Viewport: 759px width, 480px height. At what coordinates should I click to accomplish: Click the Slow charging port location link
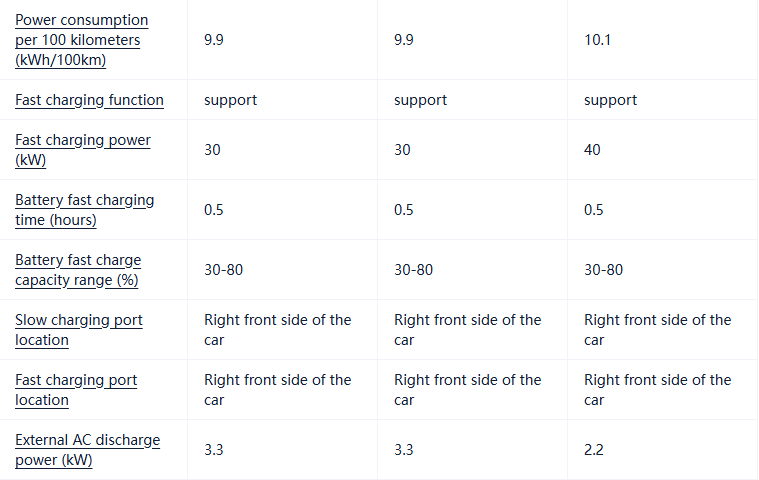[x=79, y=330]
